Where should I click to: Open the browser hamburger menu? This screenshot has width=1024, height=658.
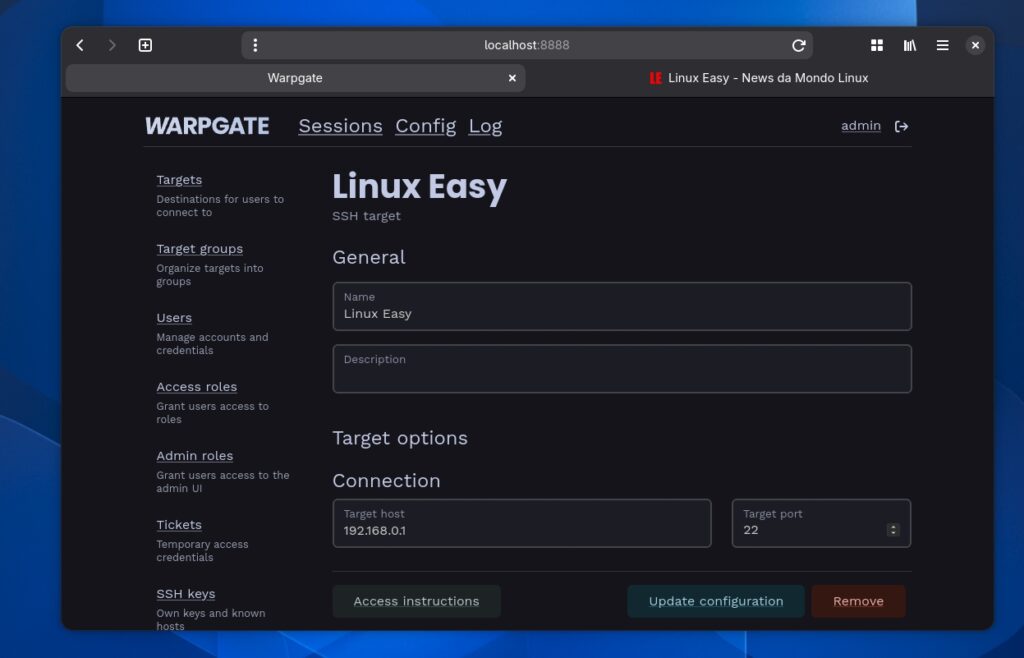click(x=942, y=45)
